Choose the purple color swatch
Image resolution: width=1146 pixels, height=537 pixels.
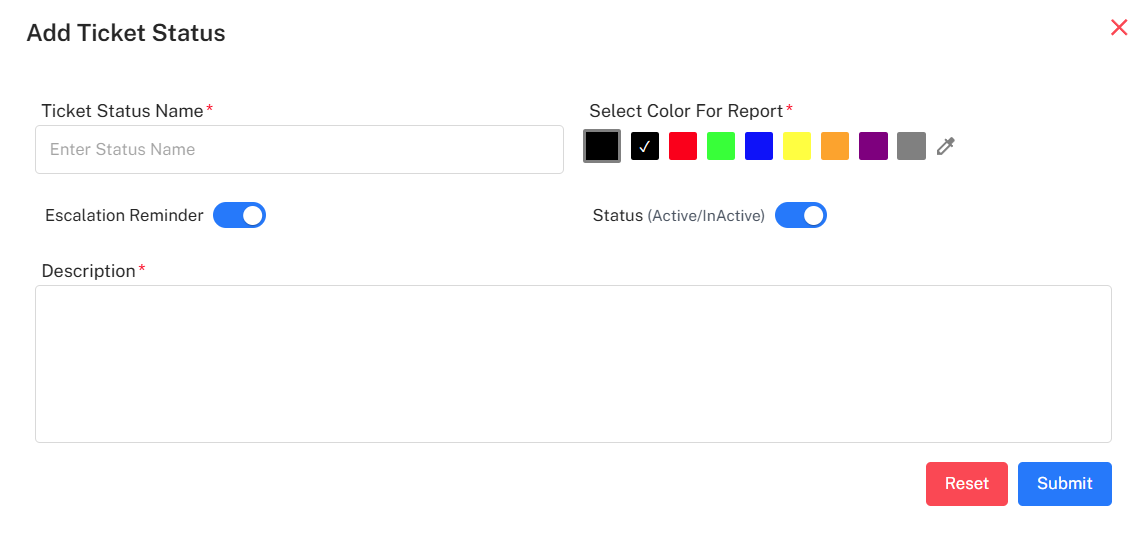(873, 146)
